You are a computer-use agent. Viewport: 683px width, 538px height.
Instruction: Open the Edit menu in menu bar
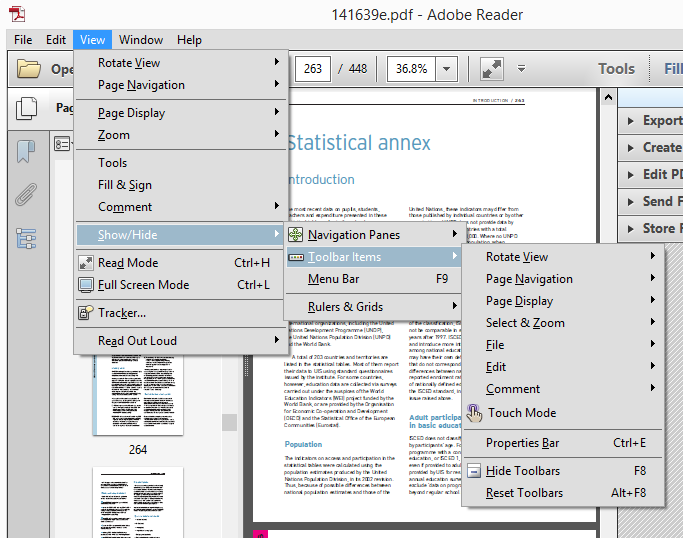point(56,40)
